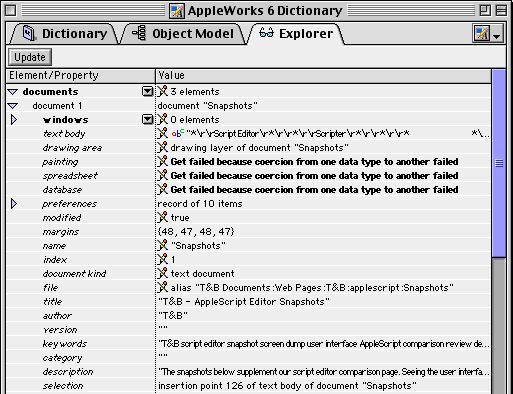The width and height of the screenshot is (513, 394).
Task: Click the 'record of 10 items' value
Action: pos(200,203)
